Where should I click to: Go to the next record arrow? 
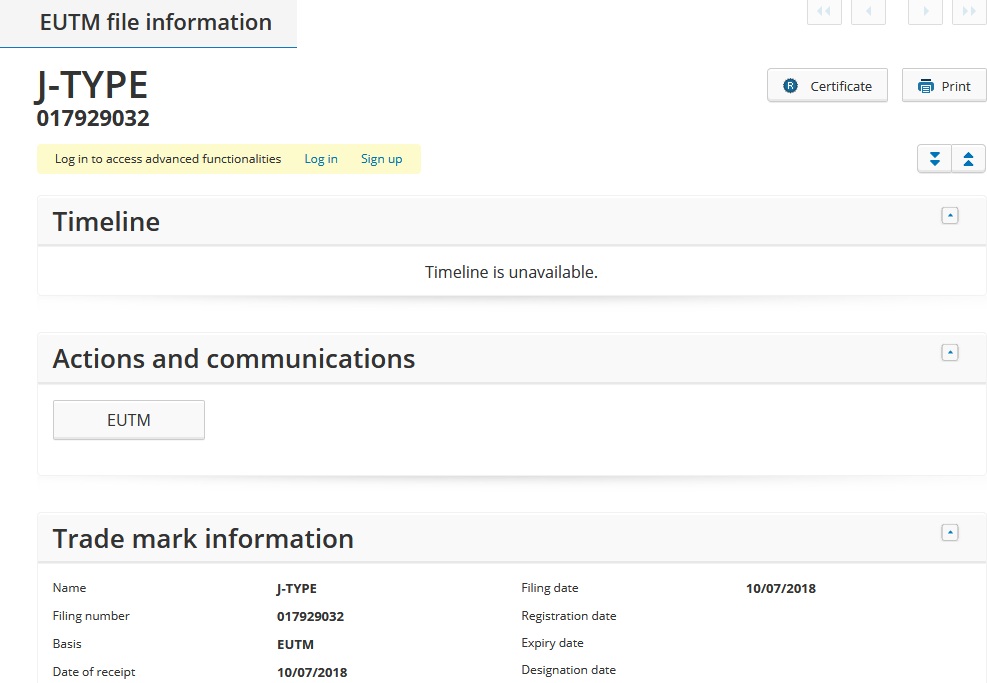pyautogui.click(x=925, y=11)
